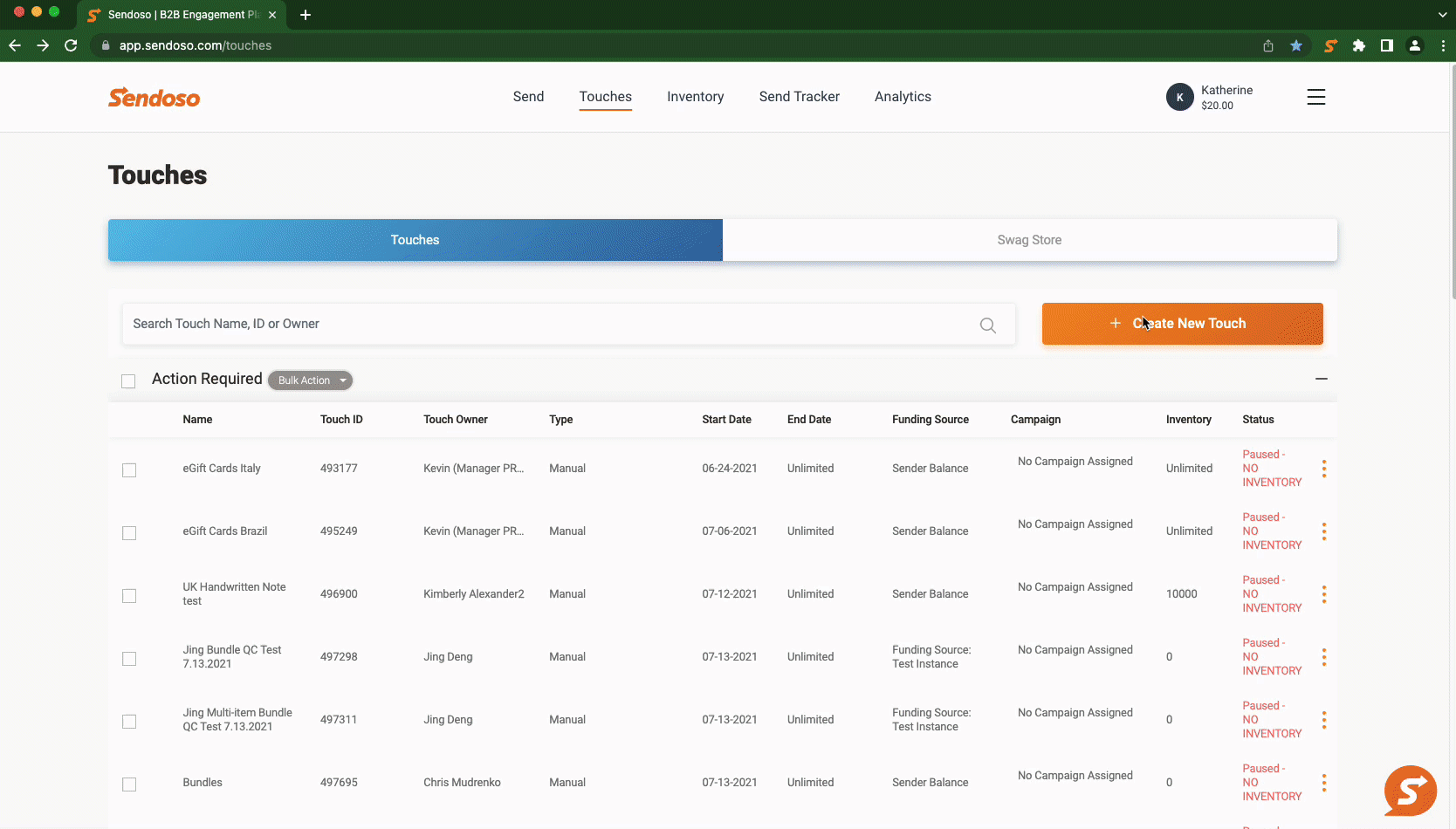1456x829 pixels.
Task: Go to Inventory in top navigation
Action: coord(695,97)
